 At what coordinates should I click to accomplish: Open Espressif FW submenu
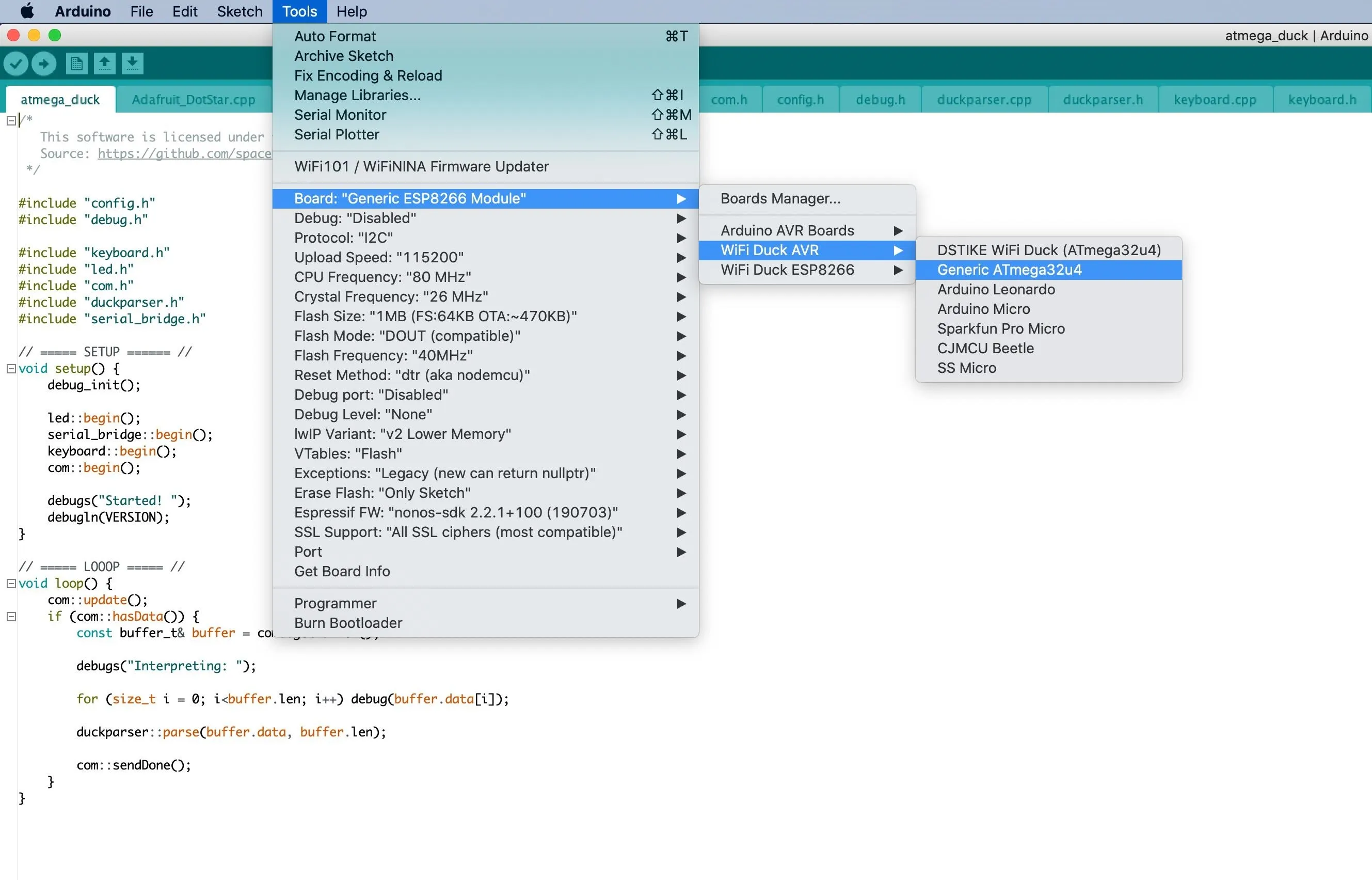coord(486,513)
